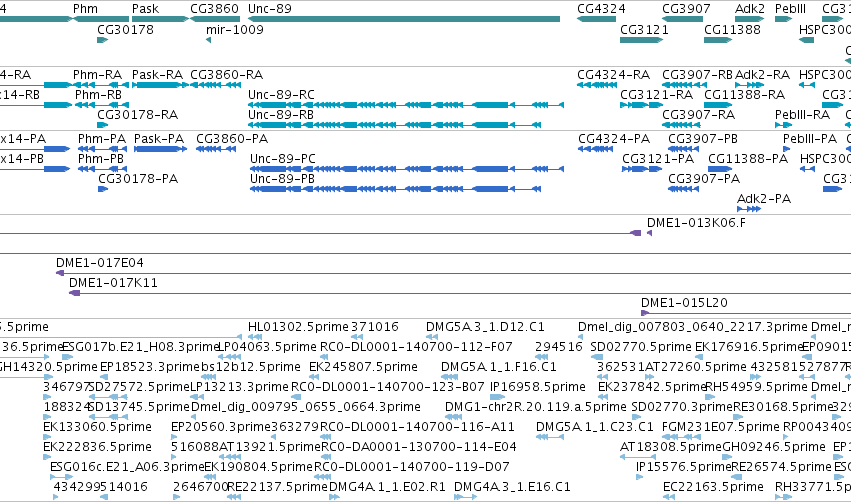Image resolution: width=851 pixels, height=502 pixels.
Task: Click the Adk2-PA protein label
Action: [764, 199]
